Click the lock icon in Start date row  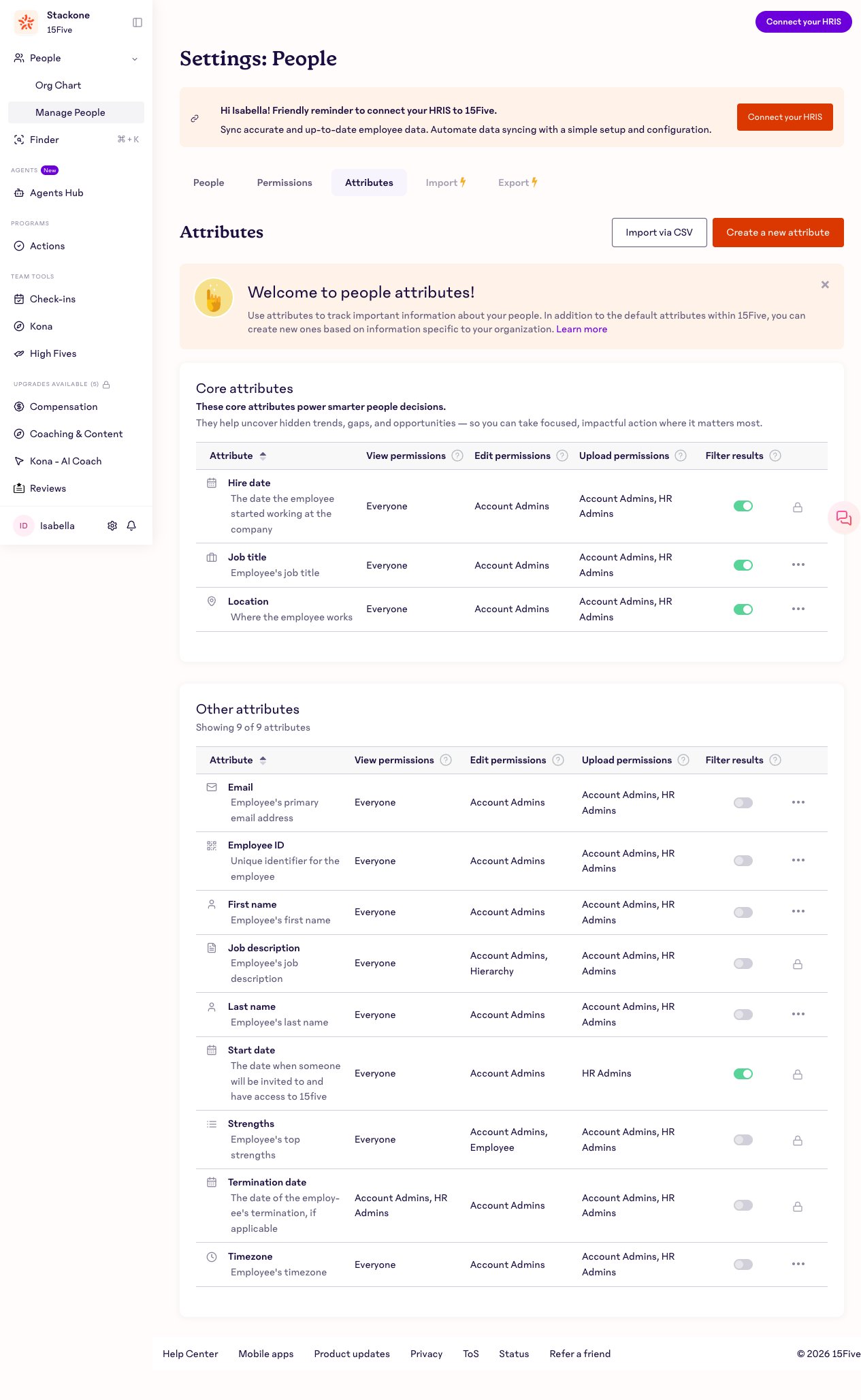798,1075
